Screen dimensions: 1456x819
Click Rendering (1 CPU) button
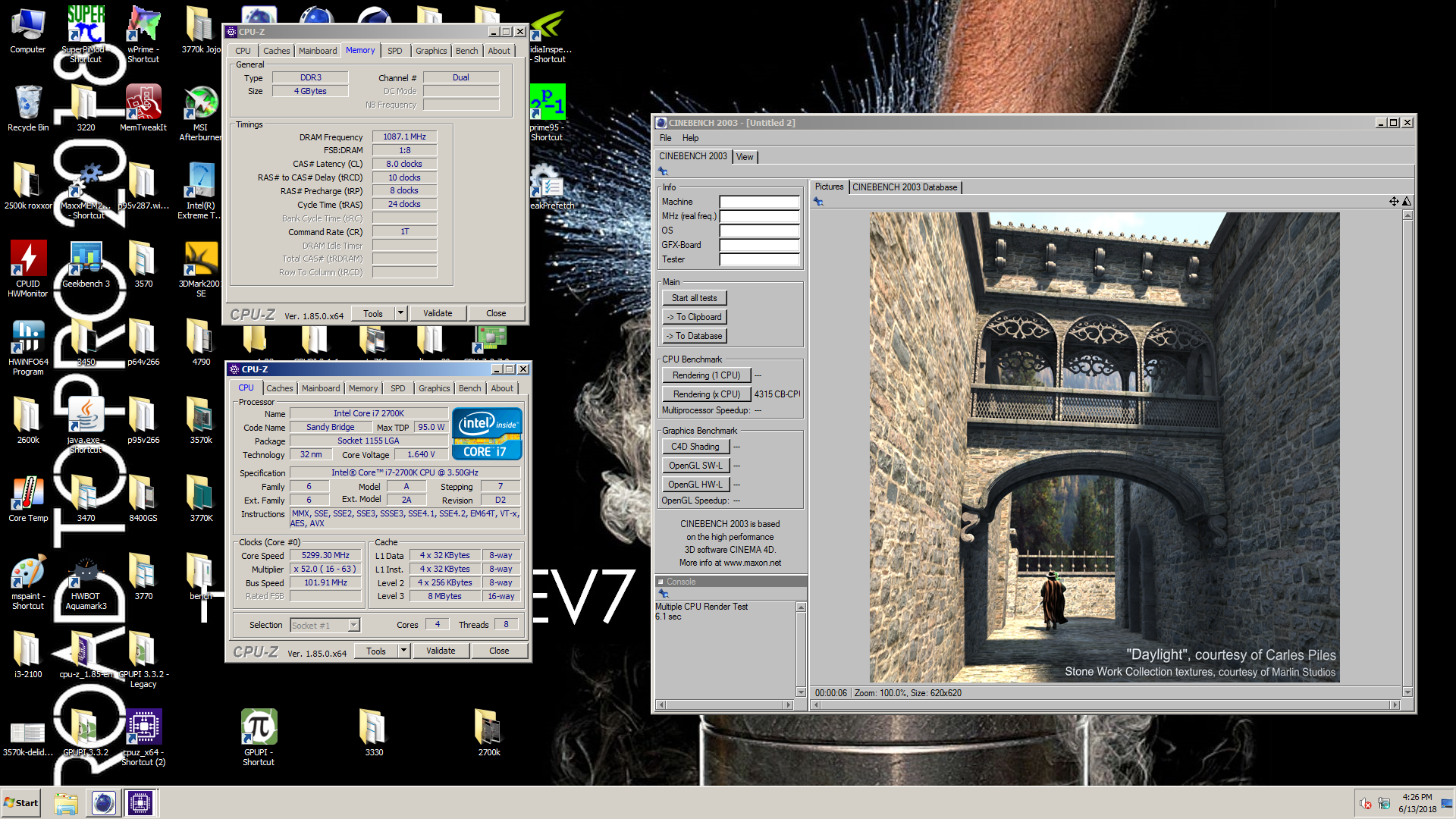click(706, 375)
